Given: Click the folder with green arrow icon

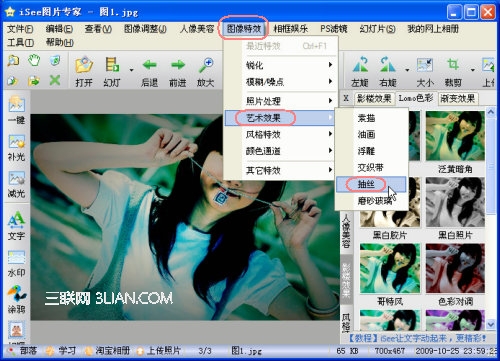Looking at the screenshot, I should 34,80.
